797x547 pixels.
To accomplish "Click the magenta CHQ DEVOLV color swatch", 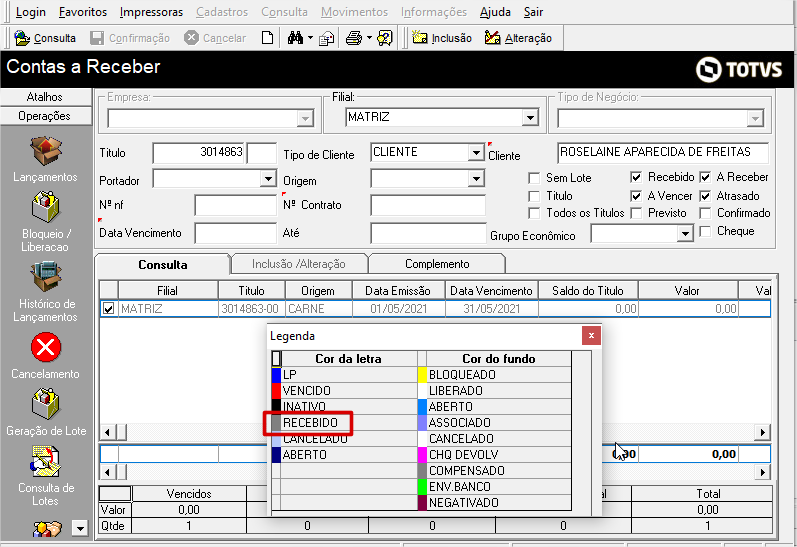I will coord(422,454).
